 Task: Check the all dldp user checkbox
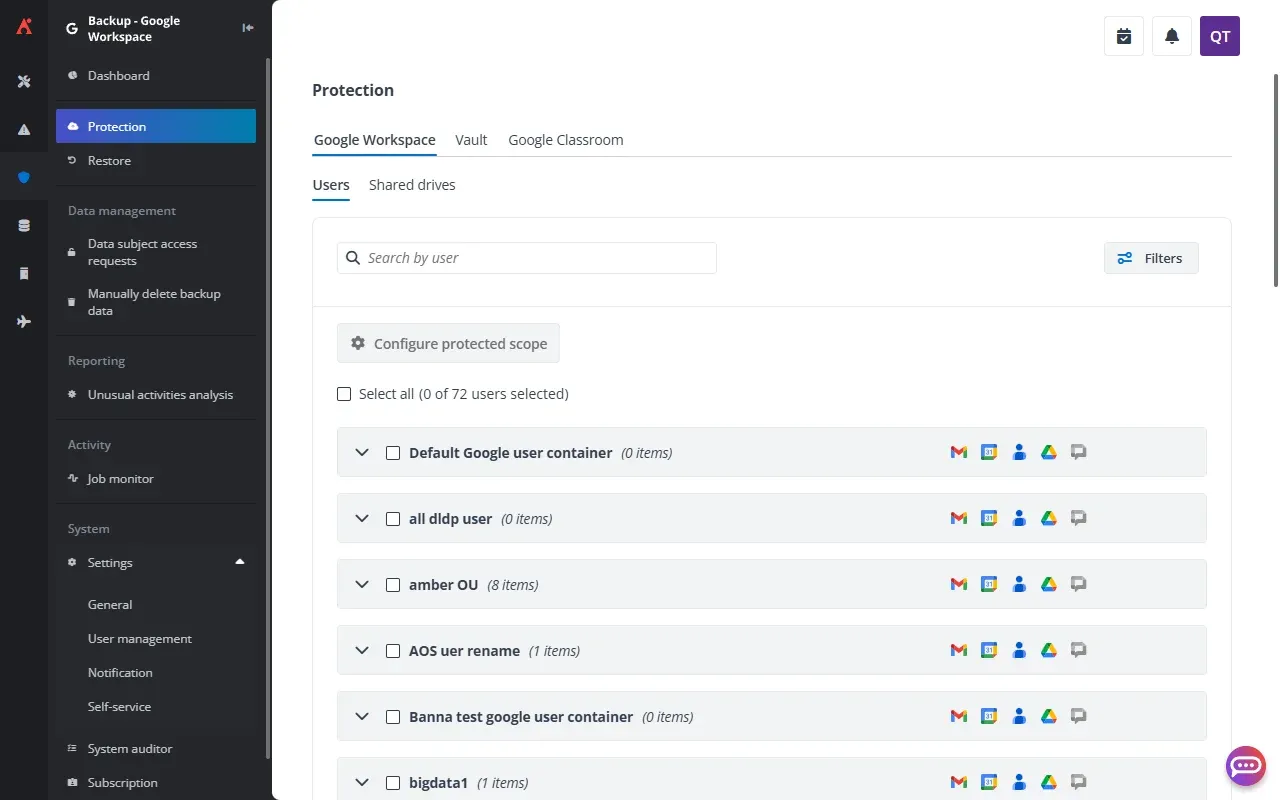(x=393, y=519)
